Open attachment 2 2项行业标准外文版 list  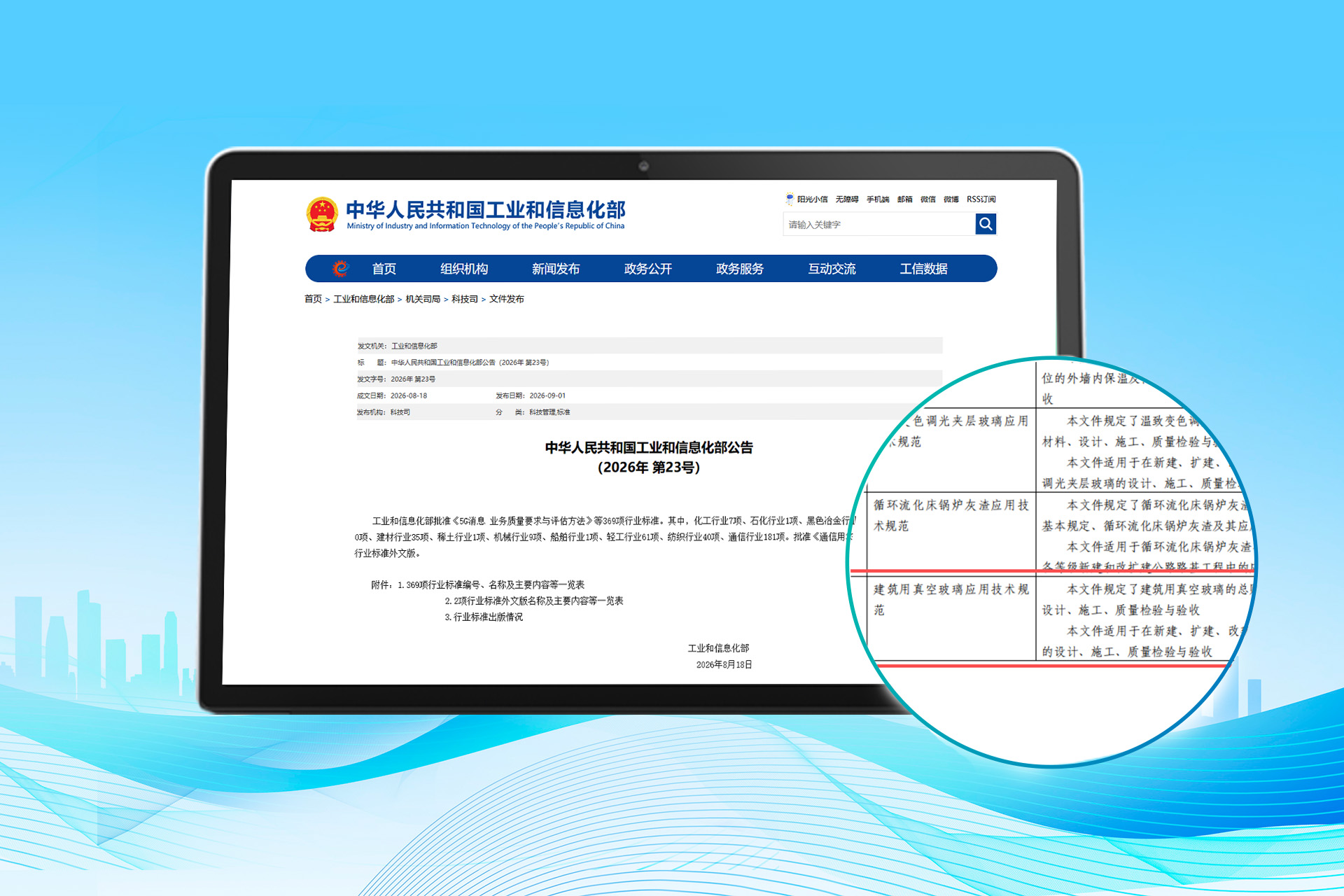(x=534, y=601)
